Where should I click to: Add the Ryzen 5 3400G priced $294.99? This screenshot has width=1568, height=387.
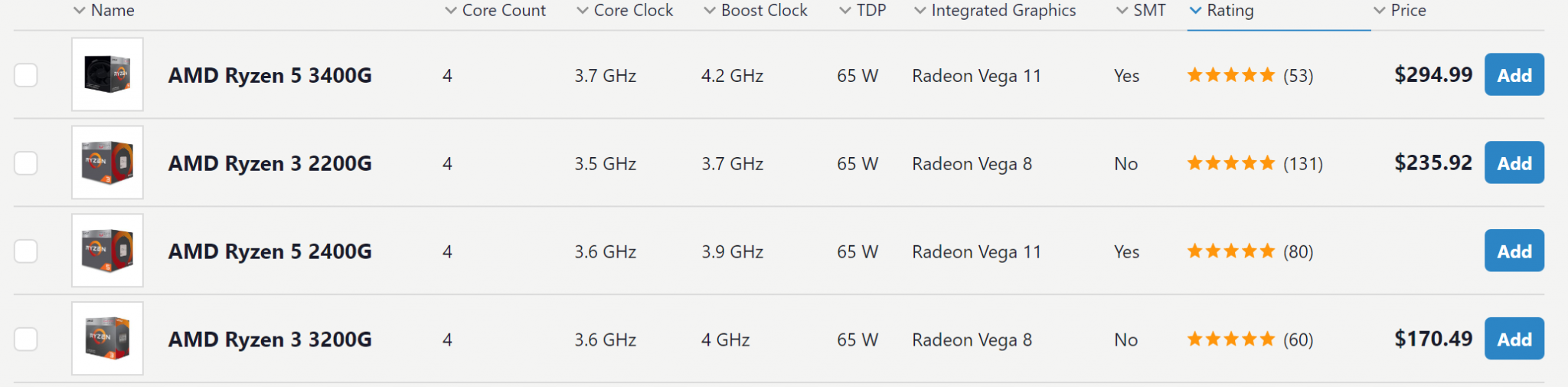pyautogui.click(x=1514, y=75)
